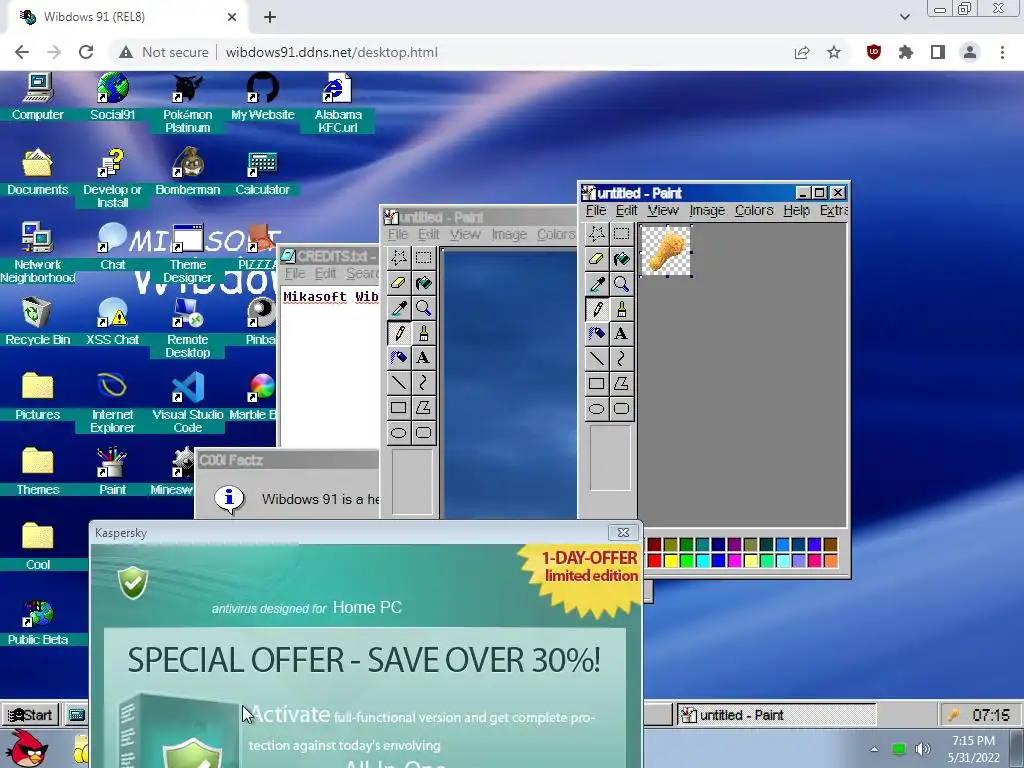Open the Social91 globe shortcut
The width and height of the screenshot is (1024, 768).
(112, 97)
